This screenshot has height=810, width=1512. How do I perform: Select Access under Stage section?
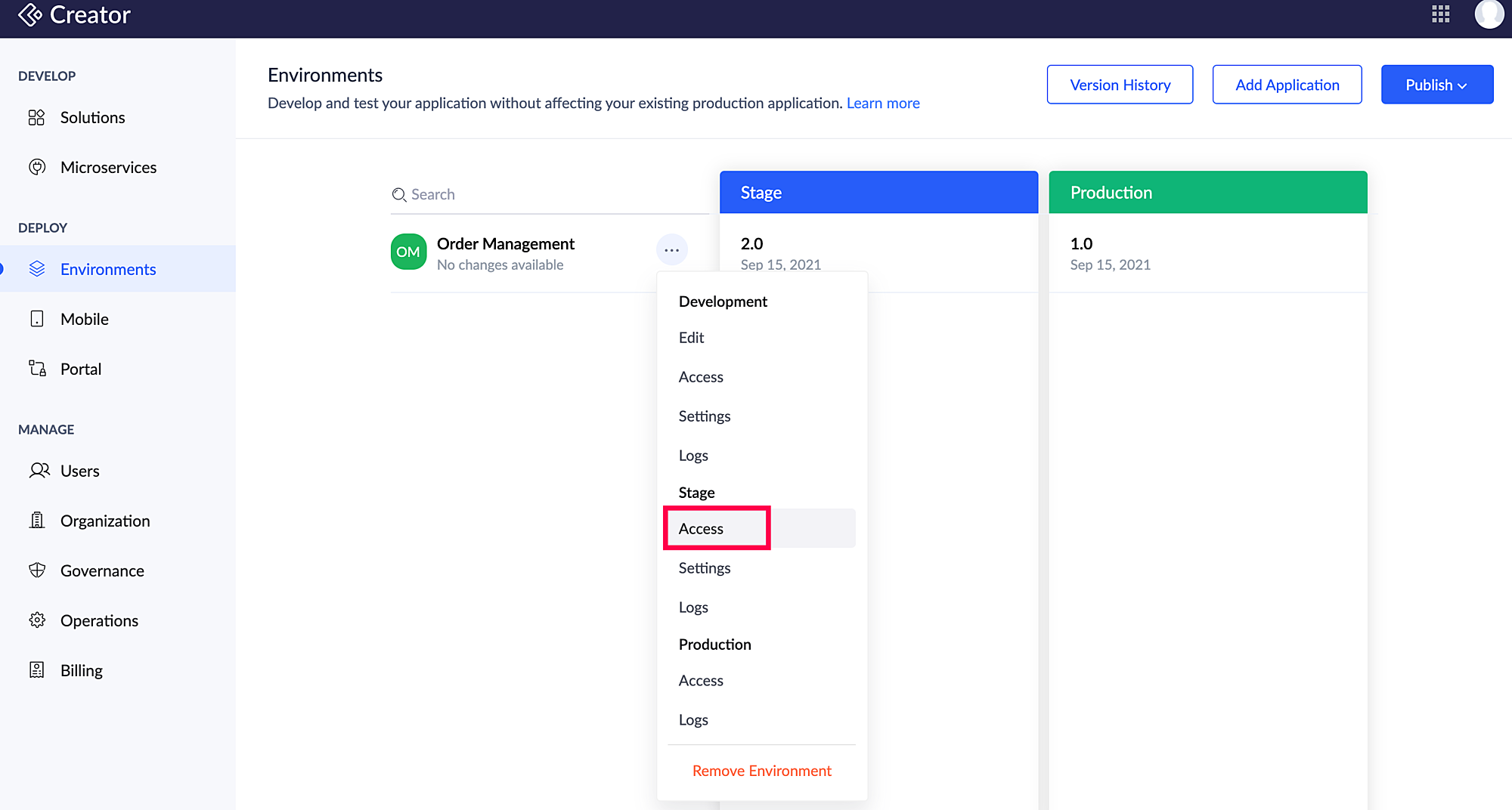coord(762,529)
